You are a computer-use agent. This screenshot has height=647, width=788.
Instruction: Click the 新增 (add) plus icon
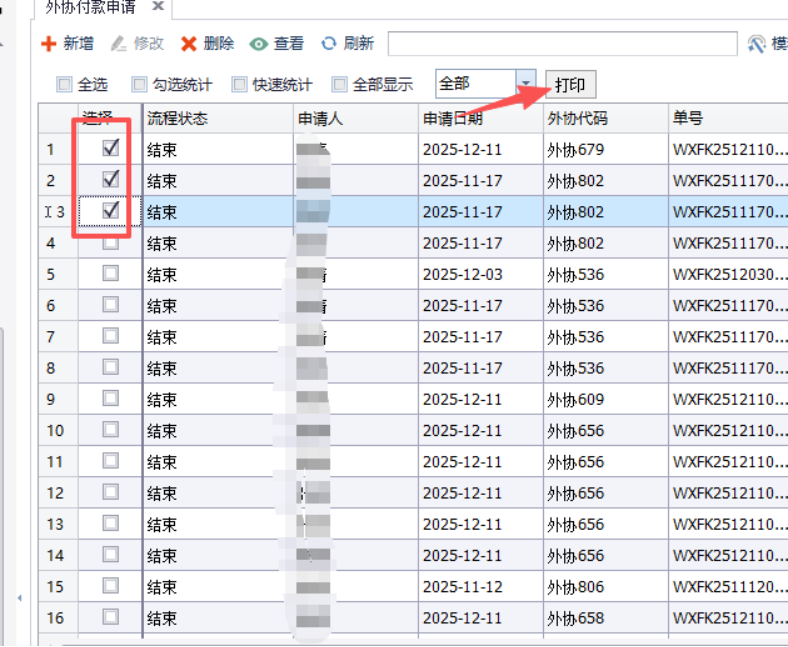coord(48,44)
